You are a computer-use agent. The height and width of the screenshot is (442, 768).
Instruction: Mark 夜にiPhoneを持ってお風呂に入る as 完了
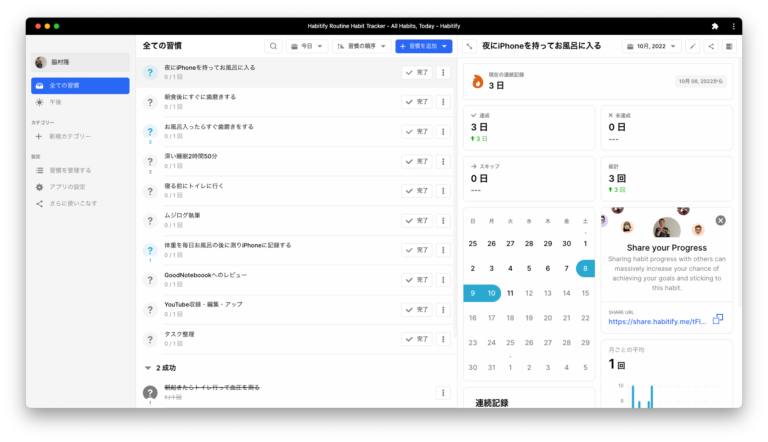coord(416,72)
